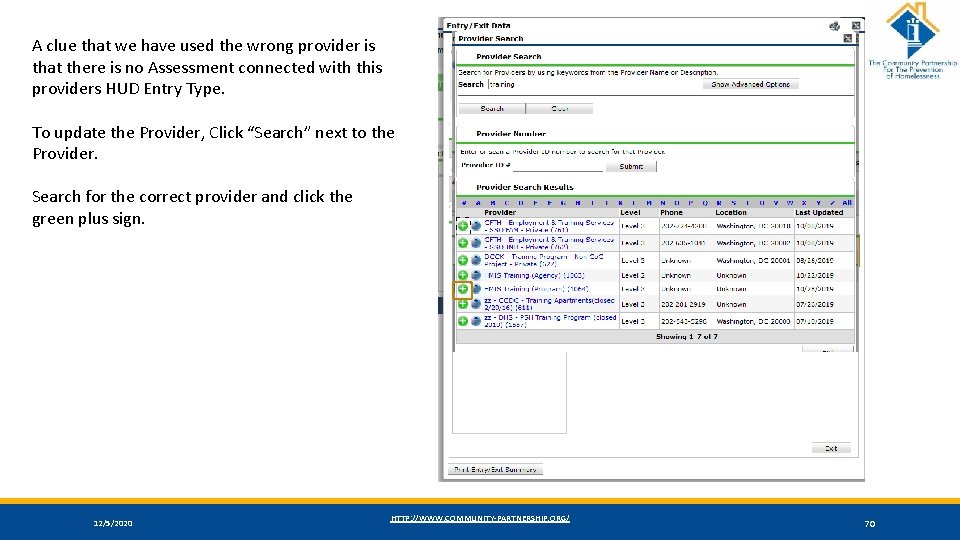Open globe icon for zz DHS FSH Training
Viewport: 960px width, 540px height.
tap(476, 321)
